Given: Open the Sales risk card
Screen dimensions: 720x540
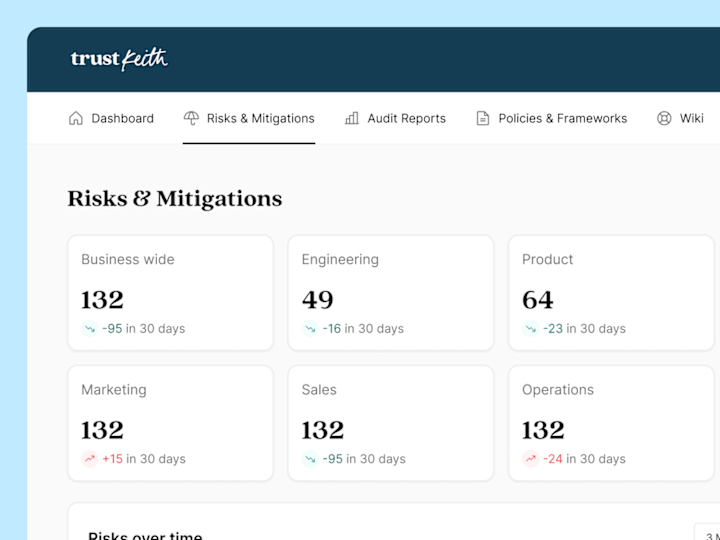Looking at the screenshot, I should pos(391,423).
